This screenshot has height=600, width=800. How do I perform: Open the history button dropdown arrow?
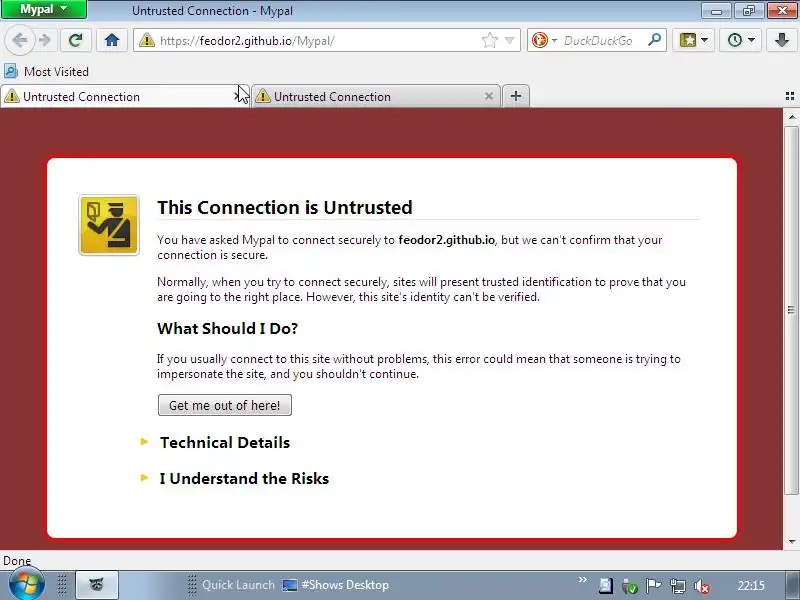tap(752, 40)
